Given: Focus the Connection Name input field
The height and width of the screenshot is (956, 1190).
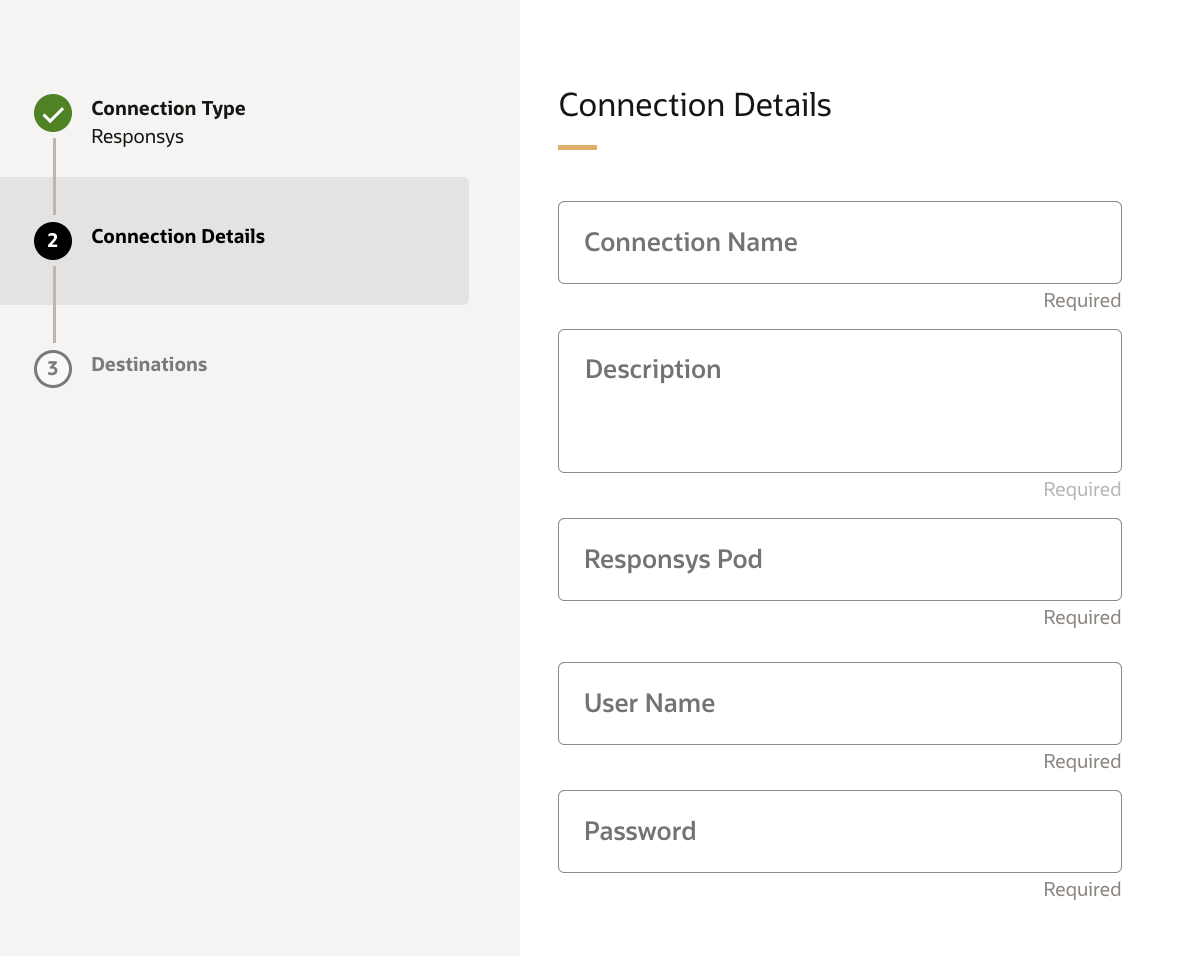Looking at the screenshot, I should pos(839,243).
